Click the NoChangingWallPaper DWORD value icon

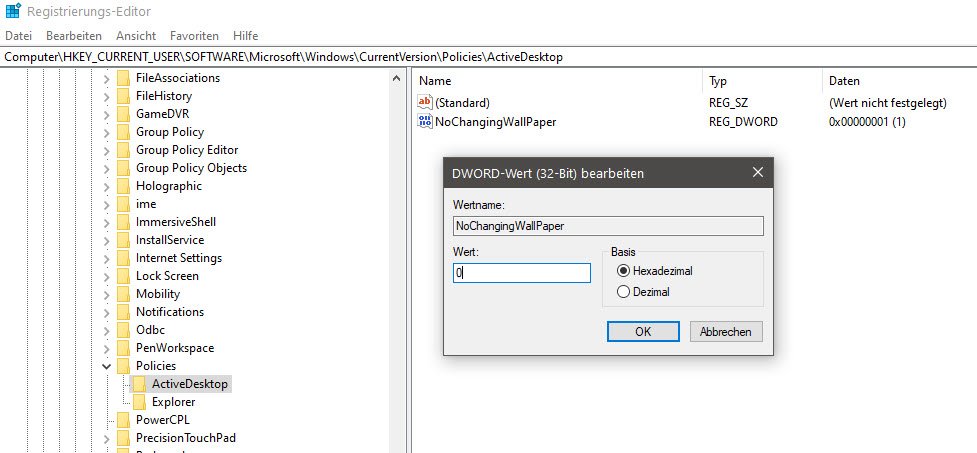(x=425, y=122)
